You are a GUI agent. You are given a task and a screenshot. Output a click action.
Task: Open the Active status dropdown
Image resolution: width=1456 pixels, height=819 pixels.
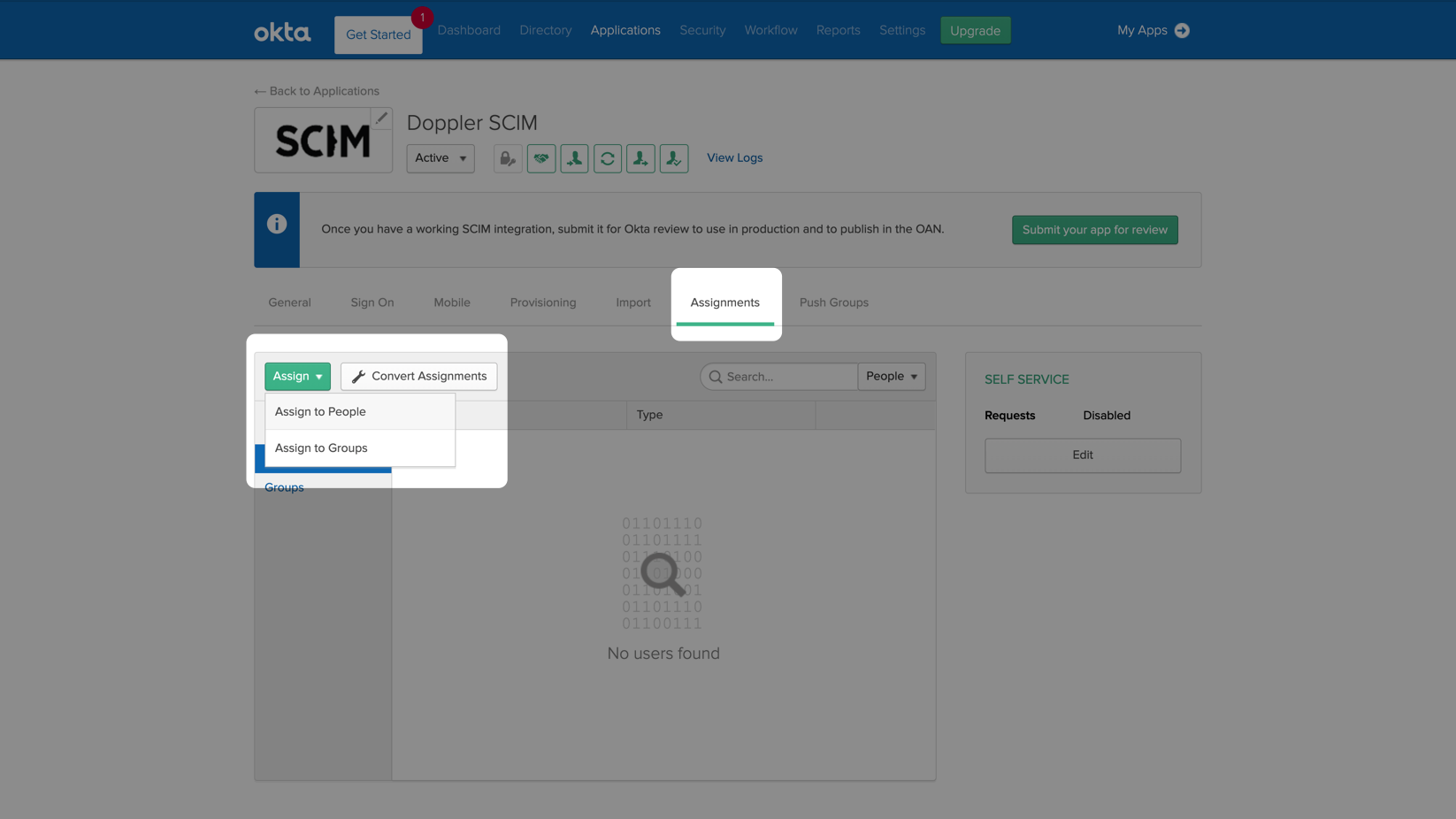point(441,158)
